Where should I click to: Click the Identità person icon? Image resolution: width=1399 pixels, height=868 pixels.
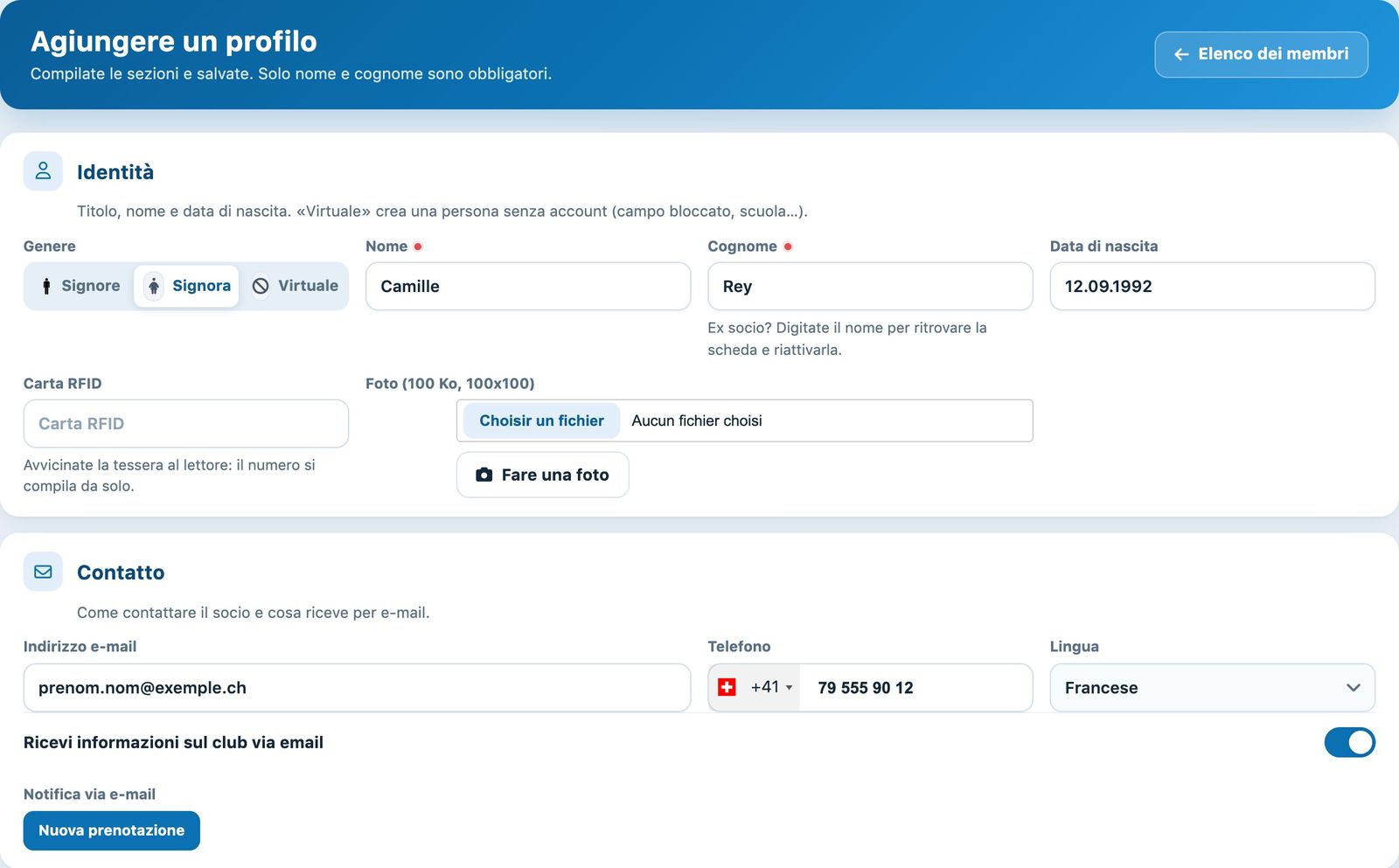point(43,171)
